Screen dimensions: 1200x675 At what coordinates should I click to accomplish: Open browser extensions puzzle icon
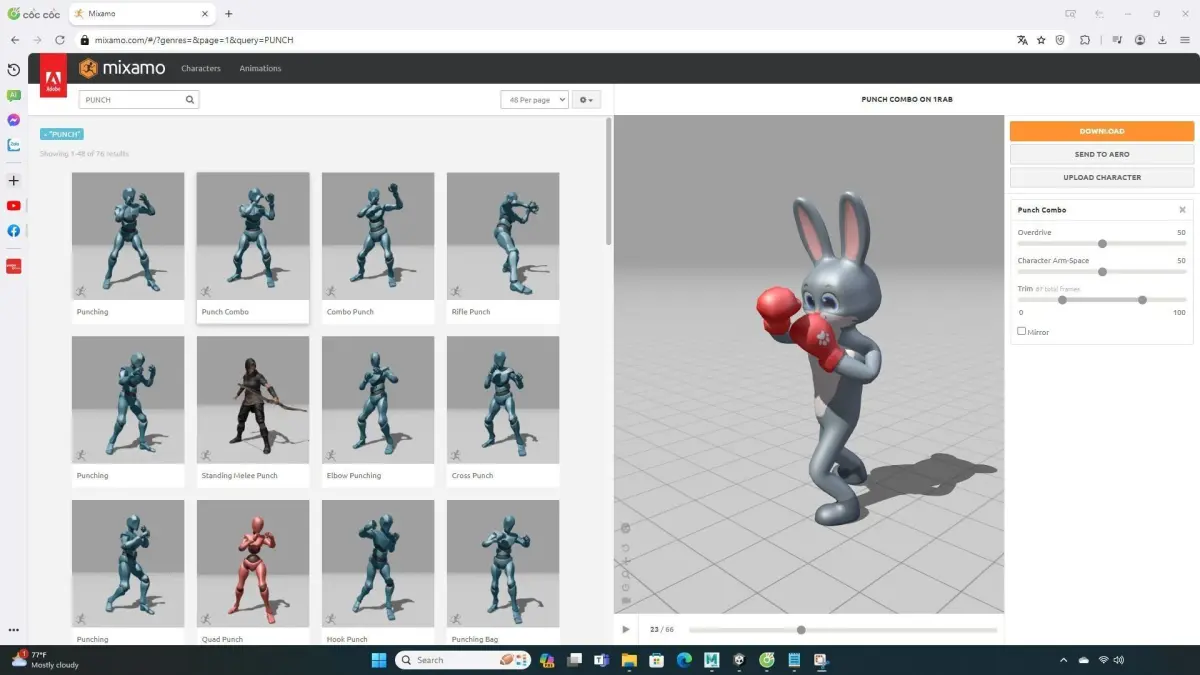click(1085, 40)
